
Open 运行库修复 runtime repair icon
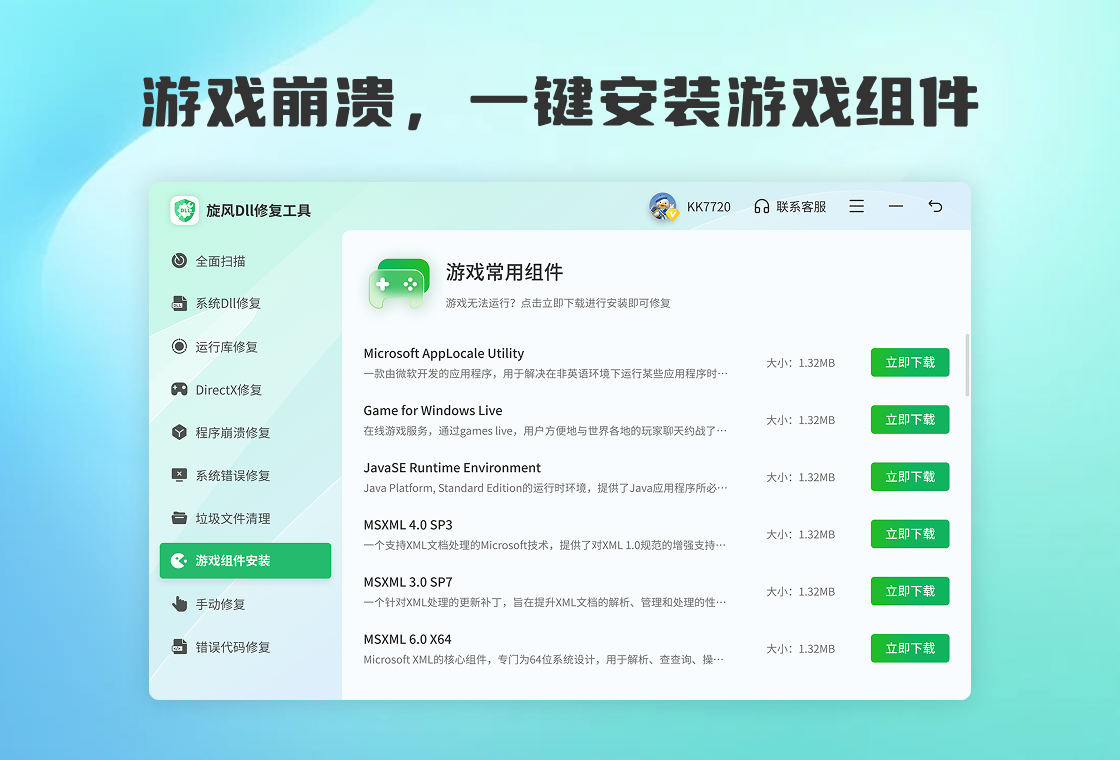[179, 347]
